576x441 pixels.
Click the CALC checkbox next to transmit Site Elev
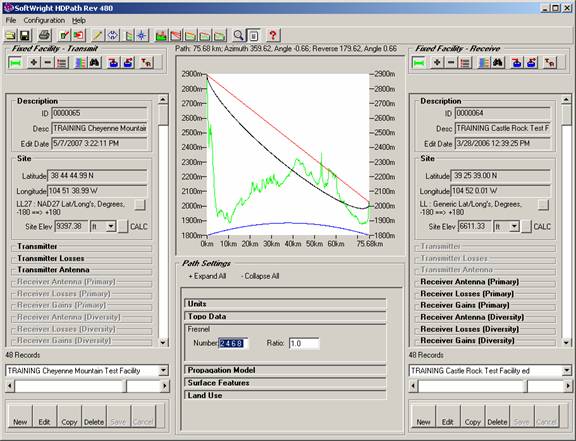(x=123, y=227)
